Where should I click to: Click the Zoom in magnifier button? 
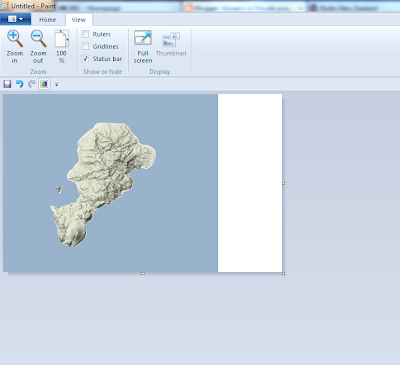(x=15, y=47)
